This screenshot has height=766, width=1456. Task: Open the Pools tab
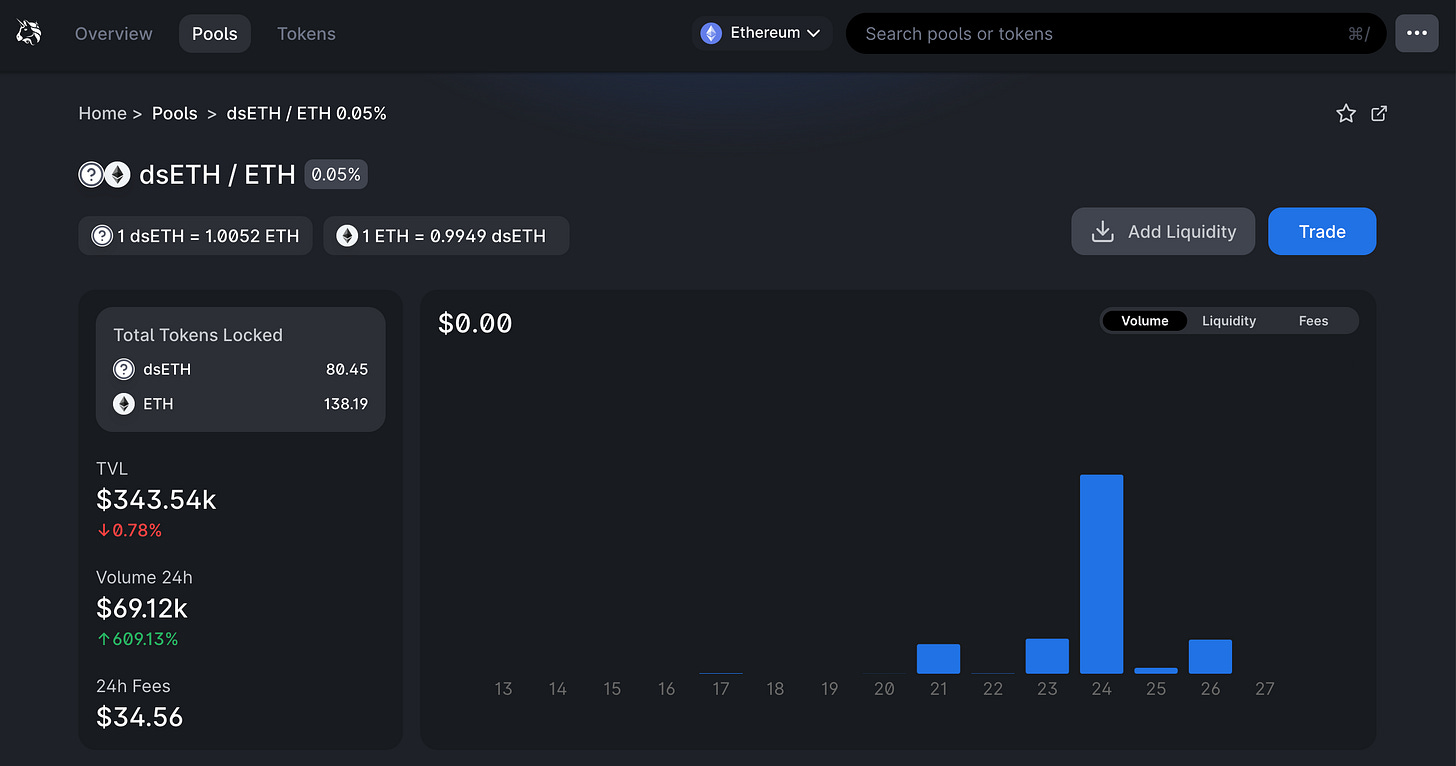tap(215, 34)
